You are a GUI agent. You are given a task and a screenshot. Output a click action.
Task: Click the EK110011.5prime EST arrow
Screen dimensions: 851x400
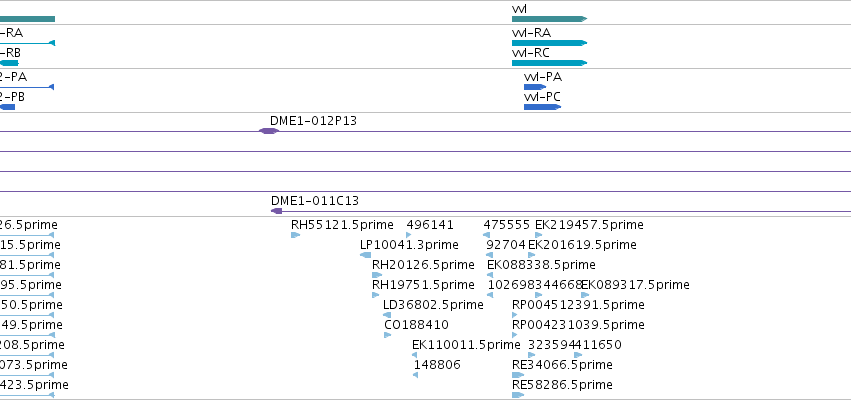(415, 355)
